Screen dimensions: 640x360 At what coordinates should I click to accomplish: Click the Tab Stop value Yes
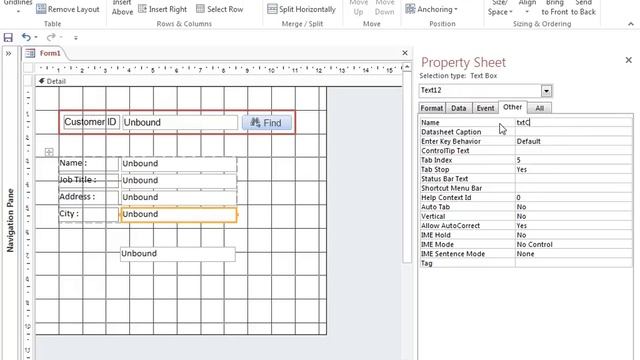coord(573,169)
